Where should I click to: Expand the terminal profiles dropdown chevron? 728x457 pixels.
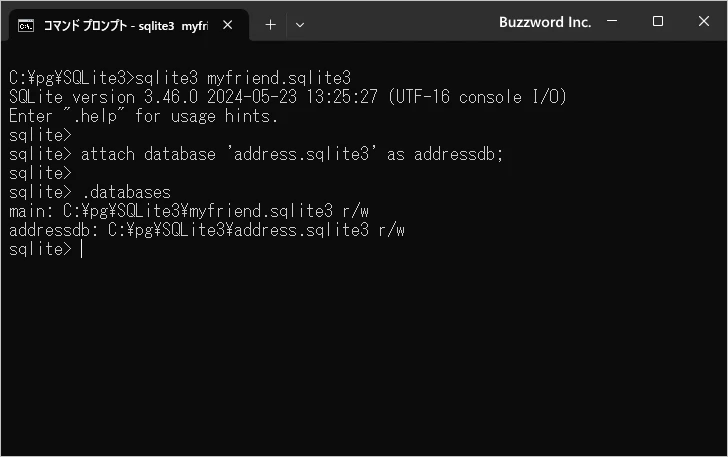(x=300, y=24)
